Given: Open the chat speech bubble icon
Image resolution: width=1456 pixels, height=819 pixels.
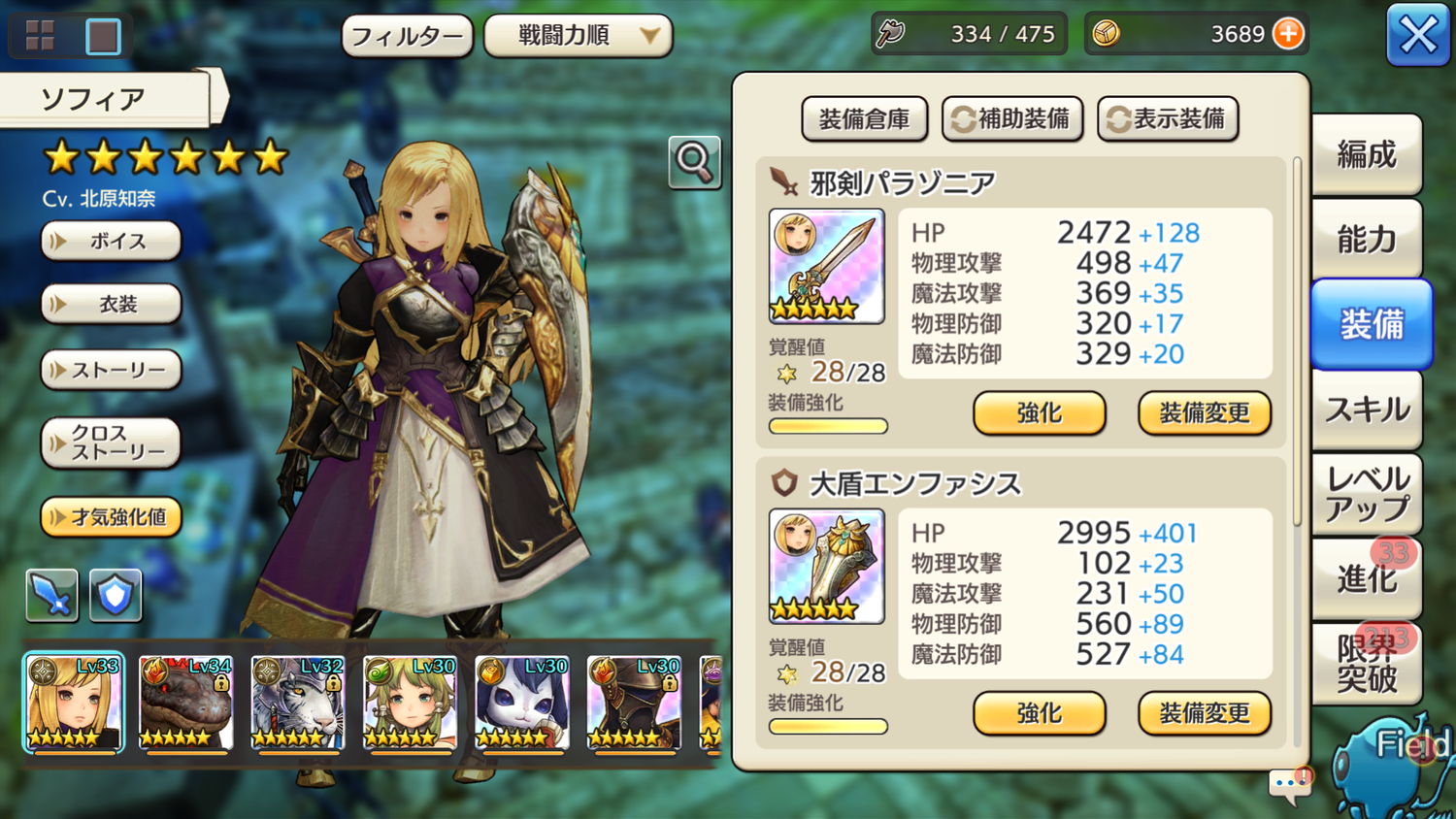Looking at the screenshot, I should (x=1291, y=784).
